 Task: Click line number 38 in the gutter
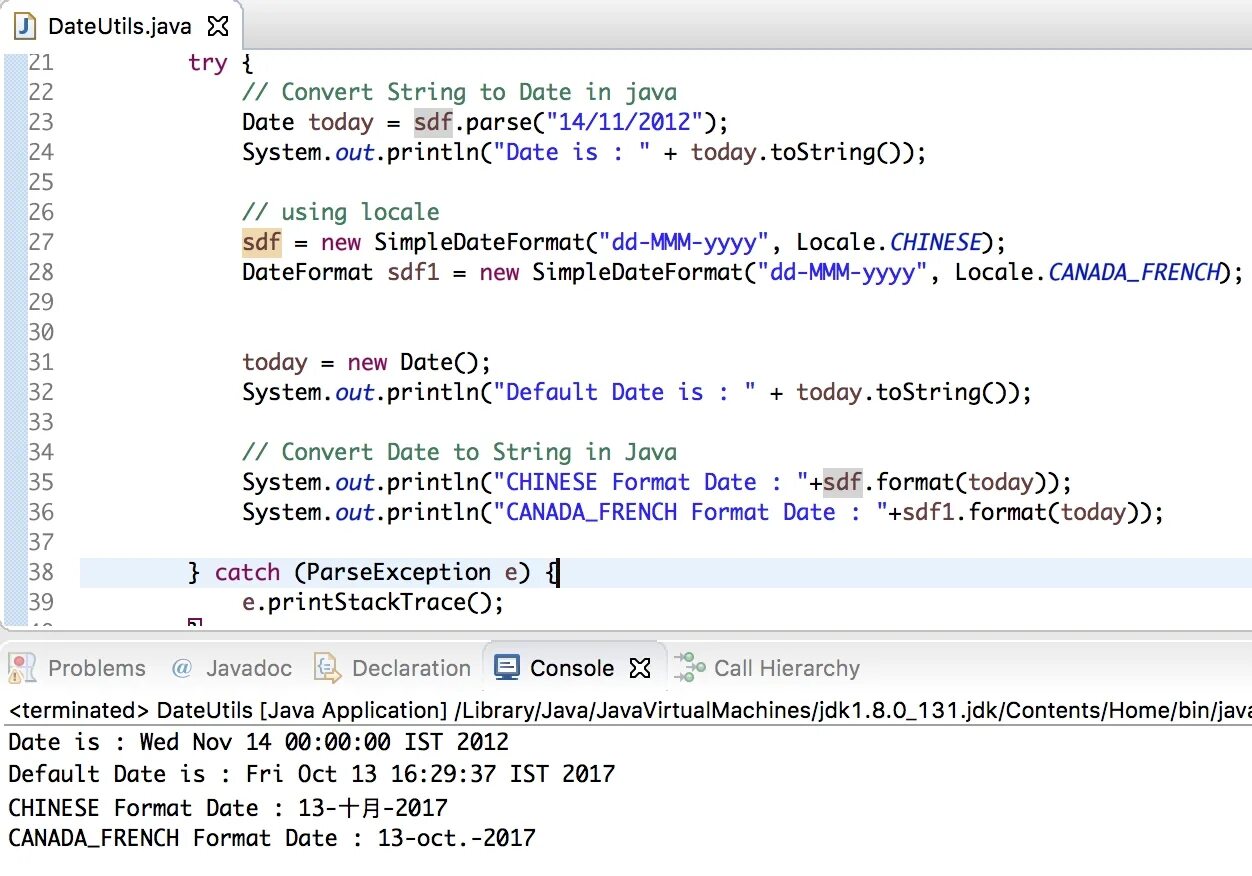pos(40,572)
